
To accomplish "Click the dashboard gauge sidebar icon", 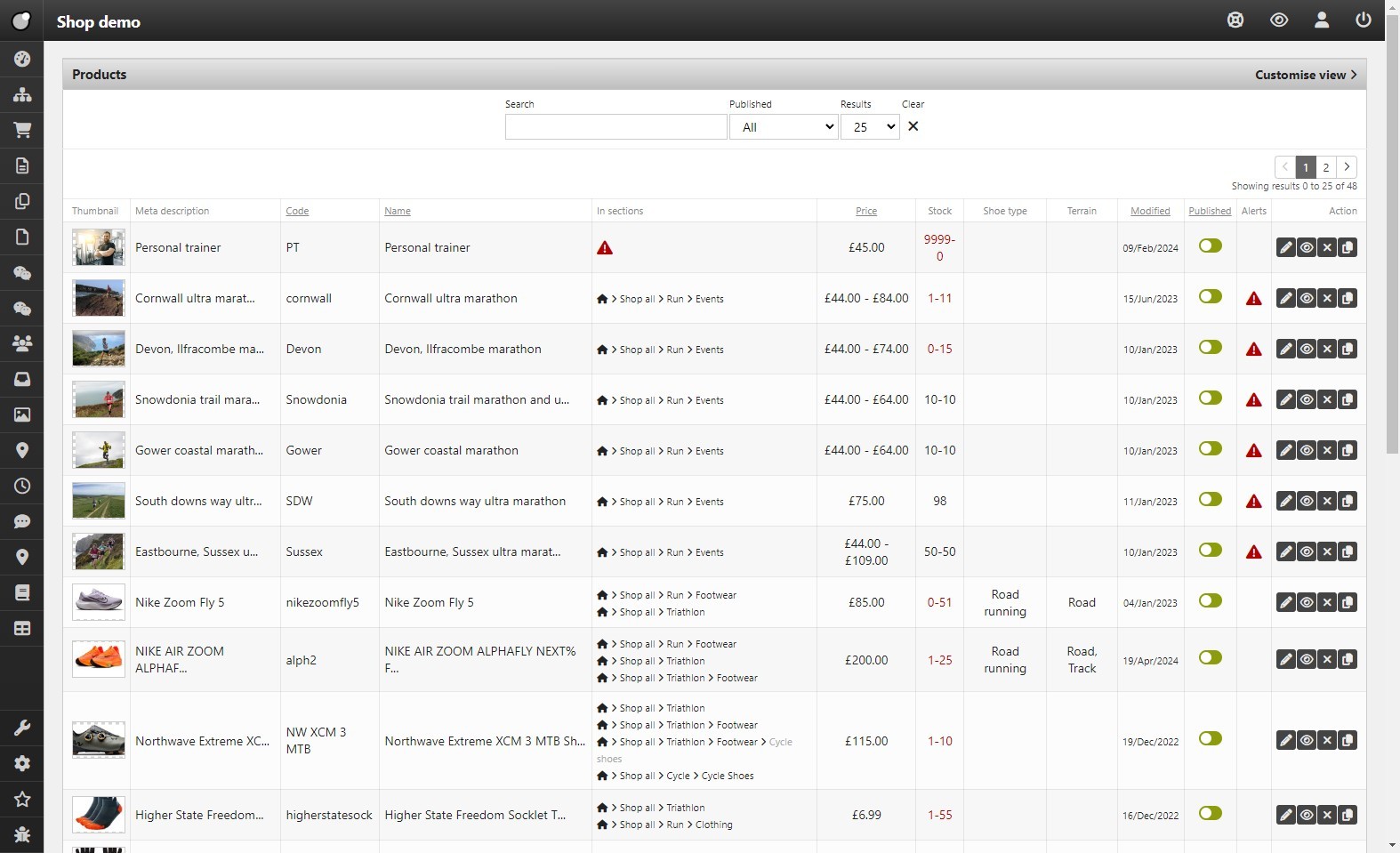I will pos(22,59).
